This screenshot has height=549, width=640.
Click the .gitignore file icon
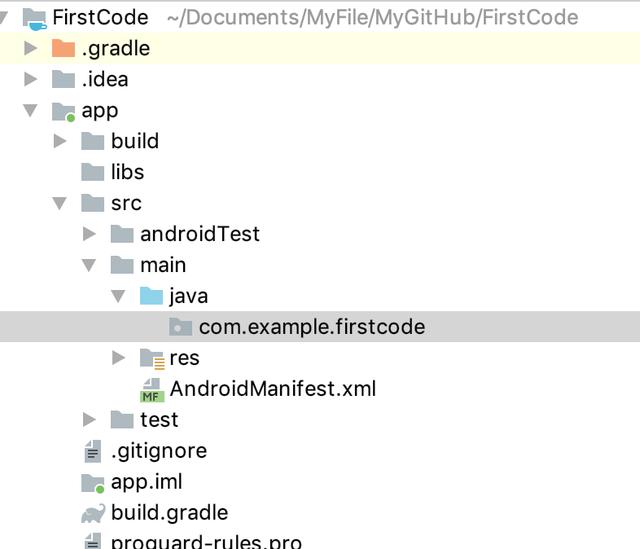click(x=93, y=451)
